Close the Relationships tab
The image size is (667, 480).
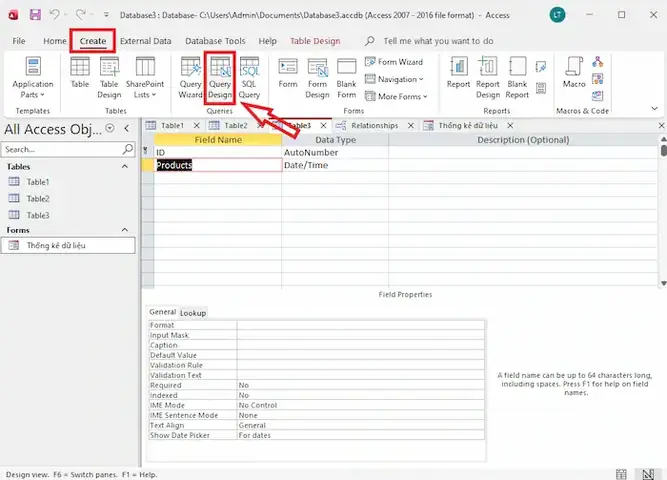pyautogui.click(x=411, y=126)
